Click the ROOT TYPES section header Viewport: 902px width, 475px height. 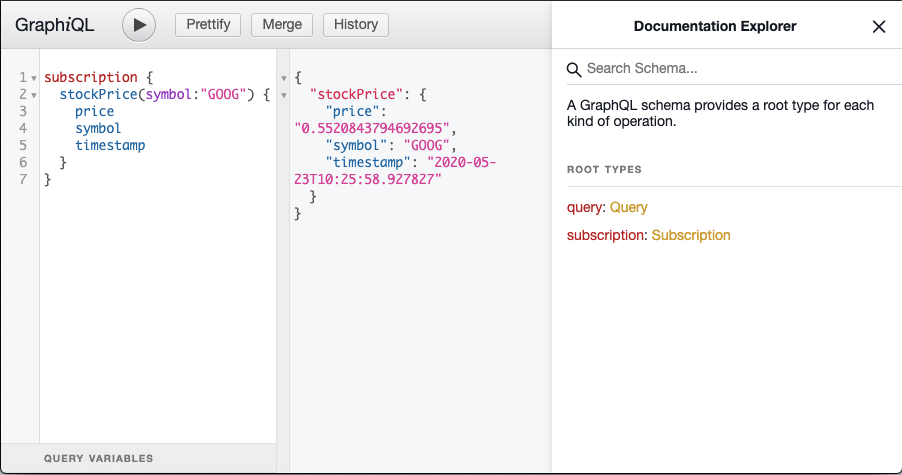click(x=604, y=170)
